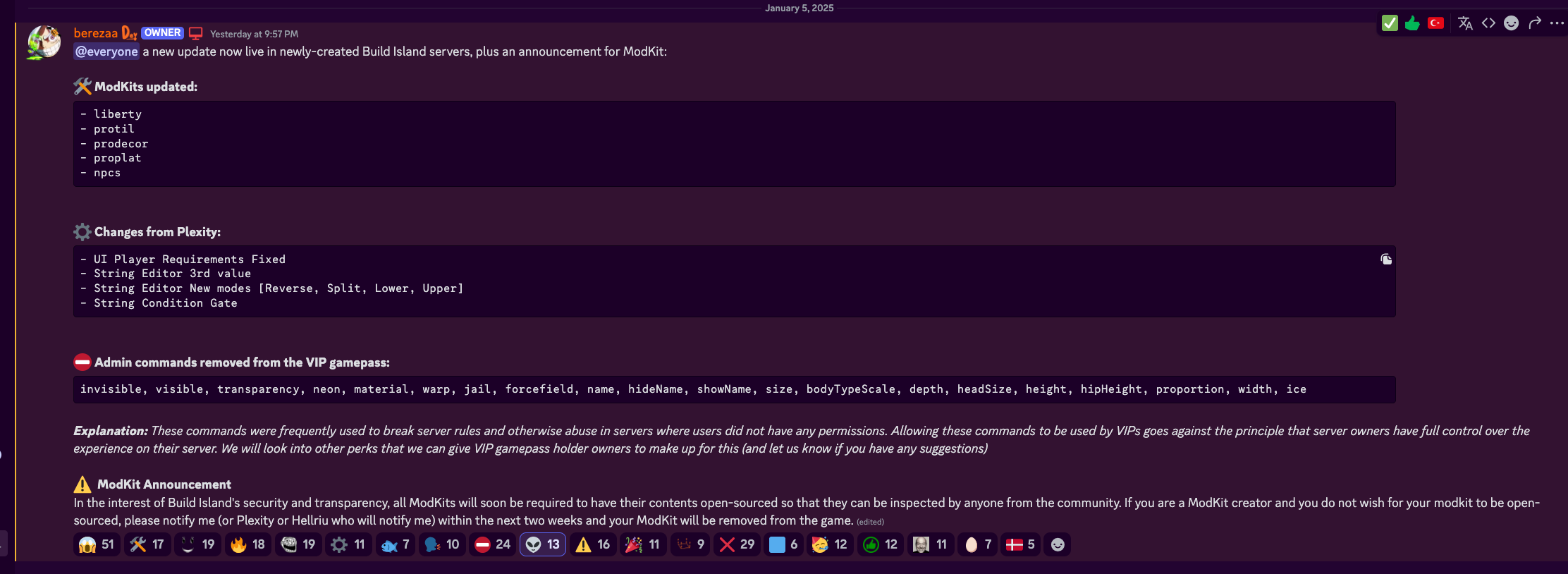Click the berezaa username

click(96, 33)
